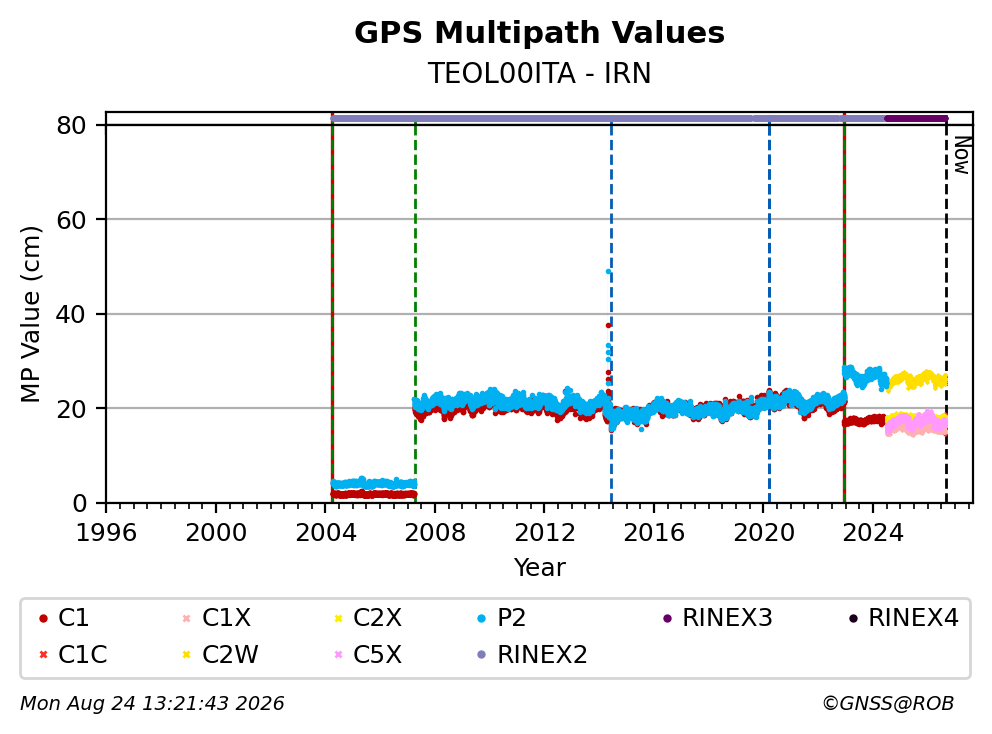Screen dimensions: 992x734
Task: Click the RINEX4 legend entry
Action: pyautogui.click(x=903, y=618)
